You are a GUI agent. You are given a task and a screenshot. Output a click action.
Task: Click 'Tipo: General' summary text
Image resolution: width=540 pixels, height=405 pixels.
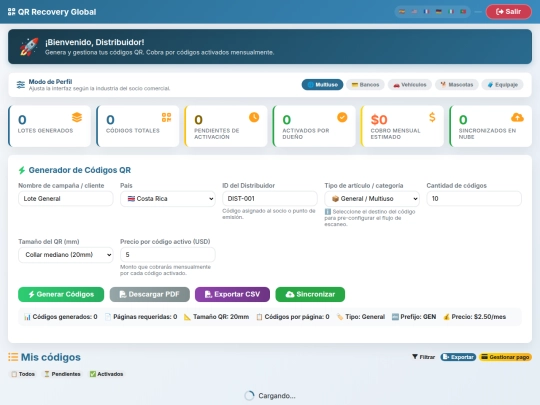[361, 317]
